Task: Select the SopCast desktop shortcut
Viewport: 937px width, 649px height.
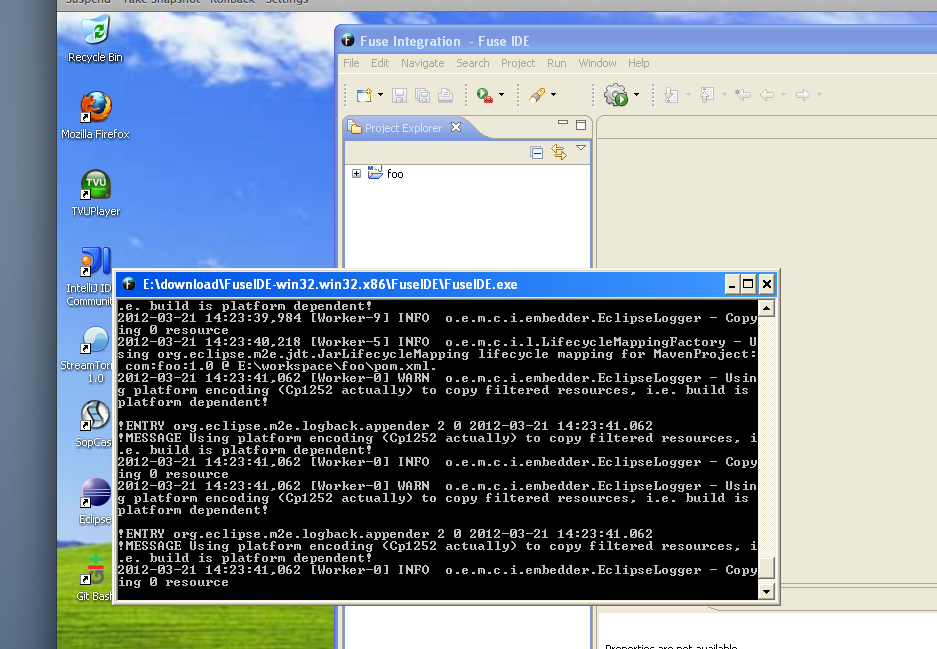Action: pos(94,423)
